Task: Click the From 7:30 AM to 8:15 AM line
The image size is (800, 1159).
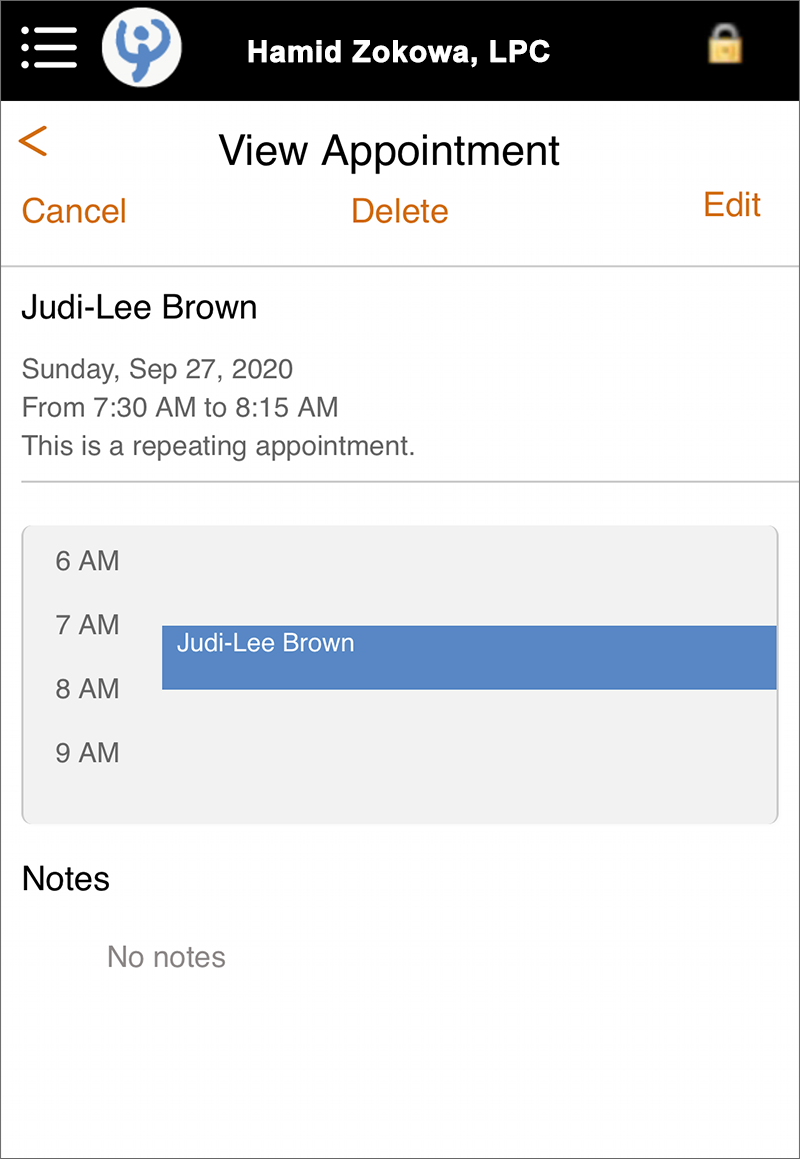Action: point(180,407)
